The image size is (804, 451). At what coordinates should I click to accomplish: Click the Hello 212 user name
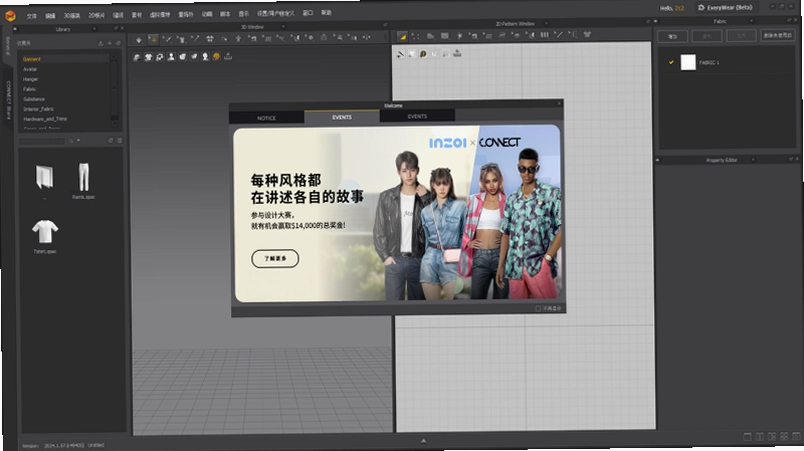point(672,8)
